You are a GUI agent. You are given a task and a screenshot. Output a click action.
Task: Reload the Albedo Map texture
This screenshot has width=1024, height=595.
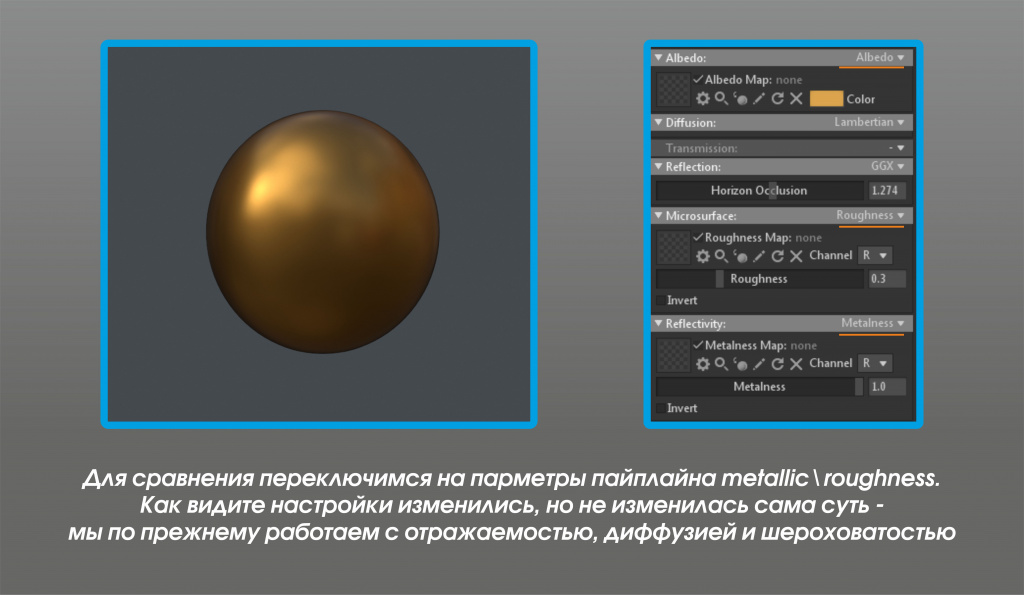coord(777,99)
